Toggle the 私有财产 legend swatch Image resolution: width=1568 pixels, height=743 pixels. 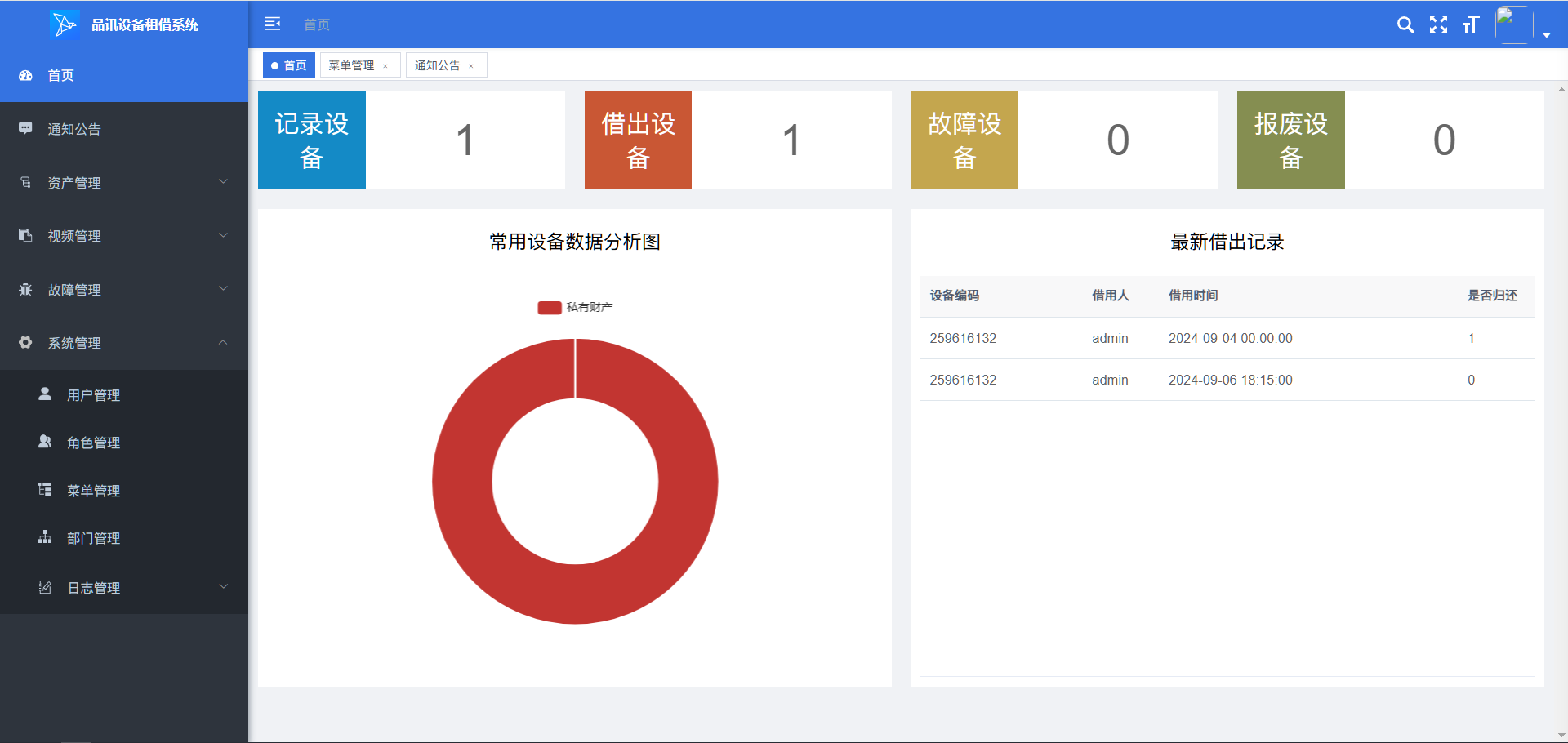(550, 308)
